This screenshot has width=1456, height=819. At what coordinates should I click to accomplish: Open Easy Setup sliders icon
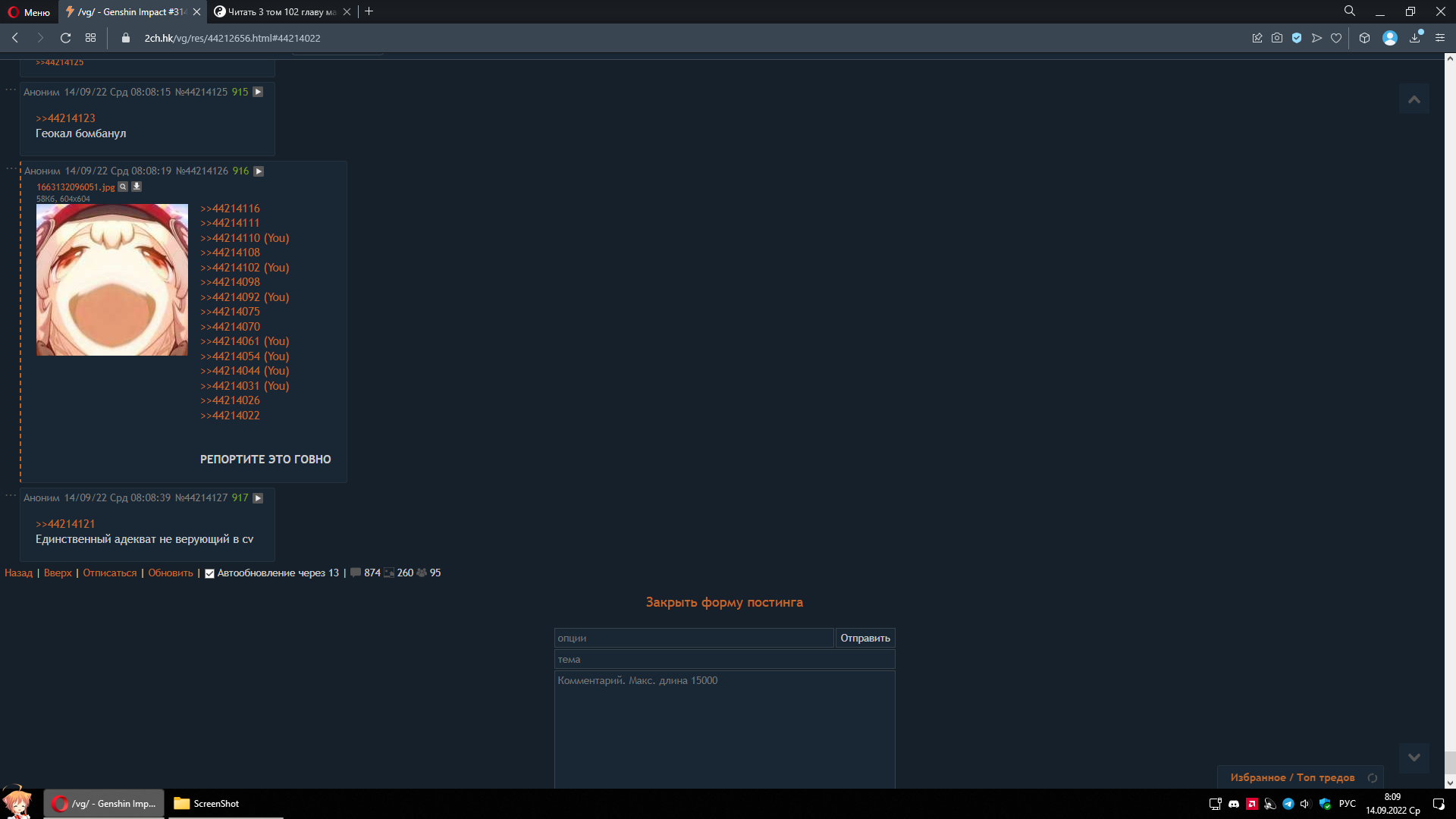[x=1440, y=38]
